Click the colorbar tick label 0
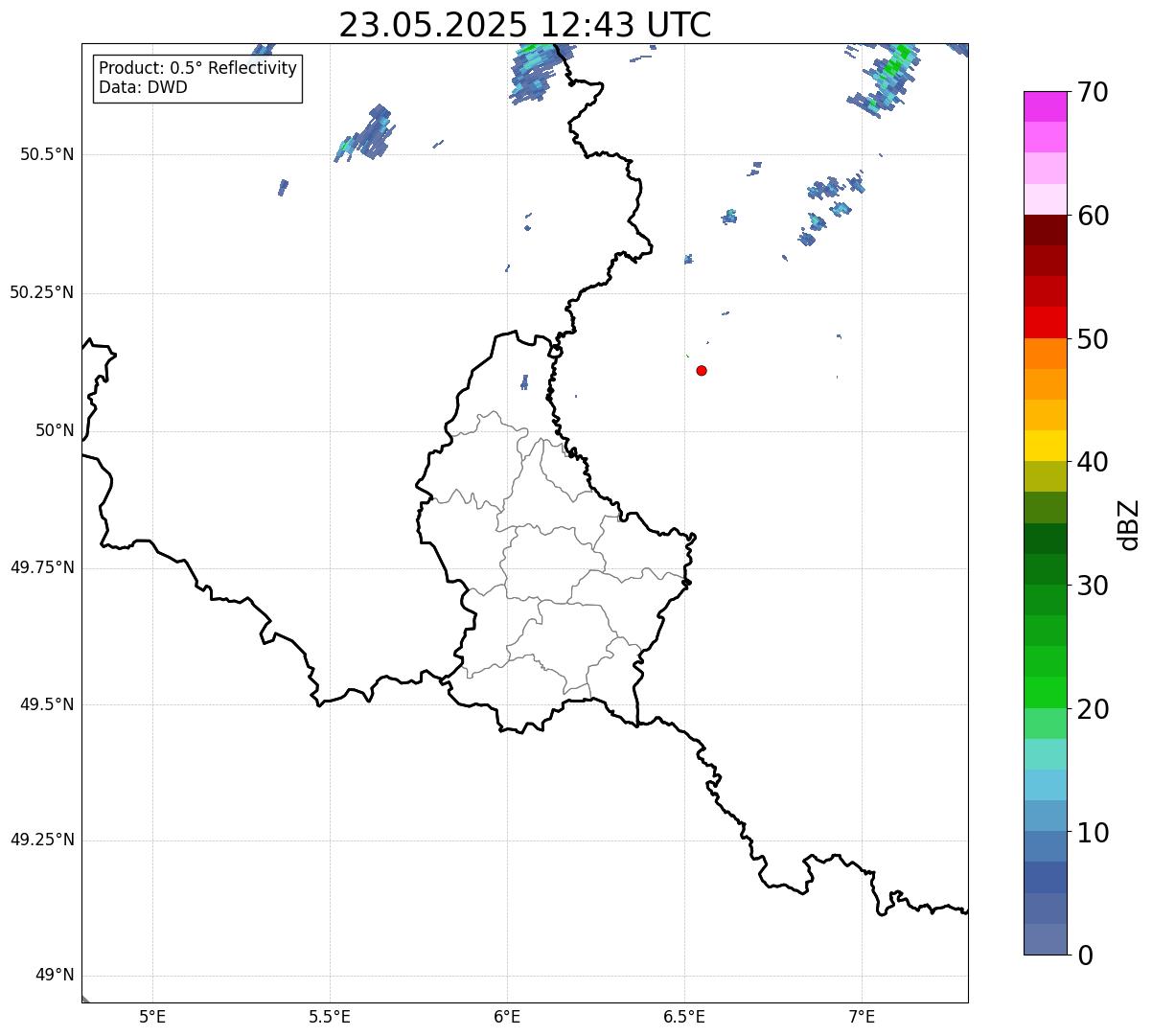This screenshot has height=1036, width=1152. [x=1085, y=955]
